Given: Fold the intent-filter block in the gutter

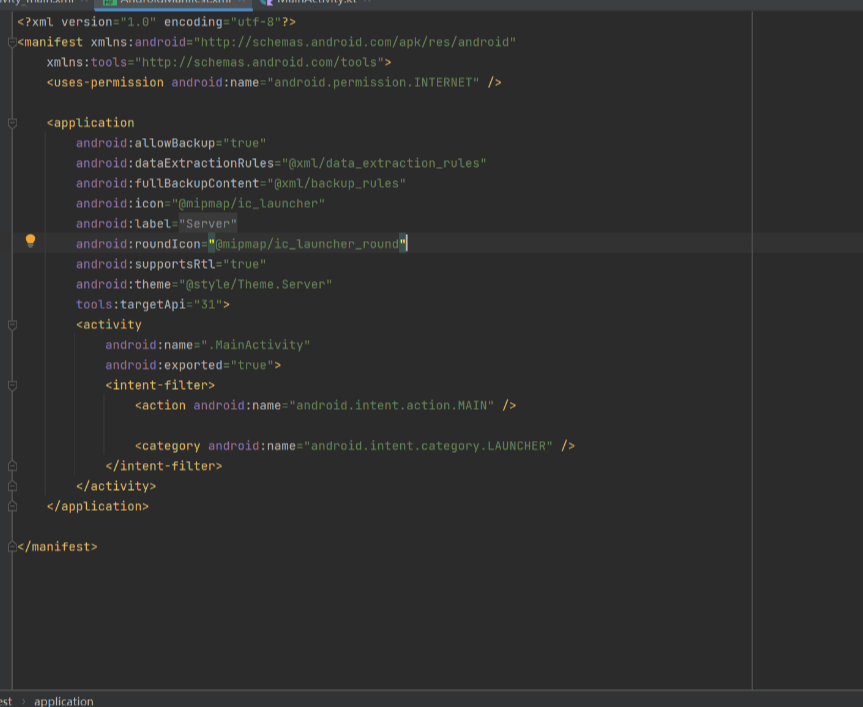Looking at the screenshot, I should (12, 385).
